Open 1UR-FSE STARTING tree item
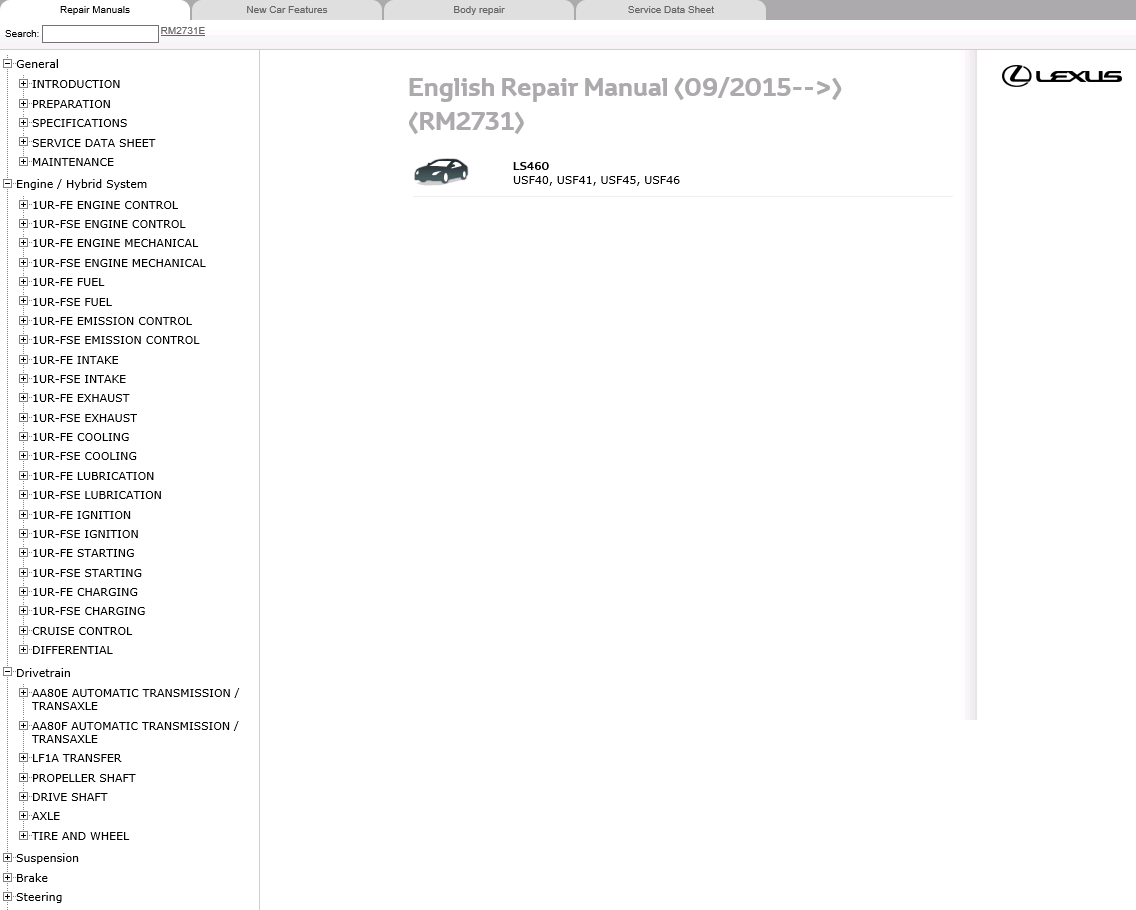Viewport: 1136px width, 910px height. [x=87, y=573]
